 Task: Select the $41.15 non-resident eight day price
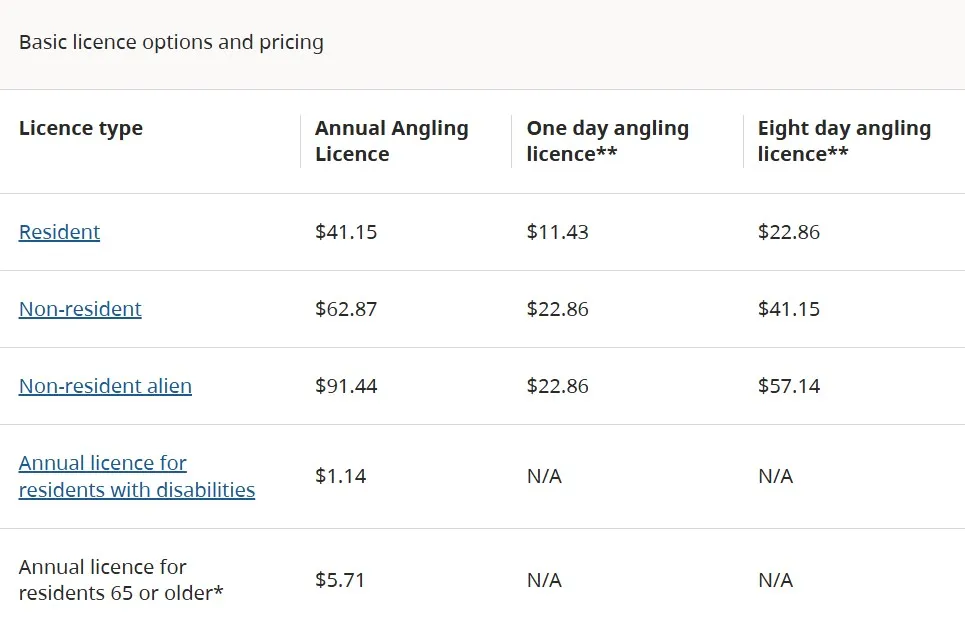click(789, 309)
